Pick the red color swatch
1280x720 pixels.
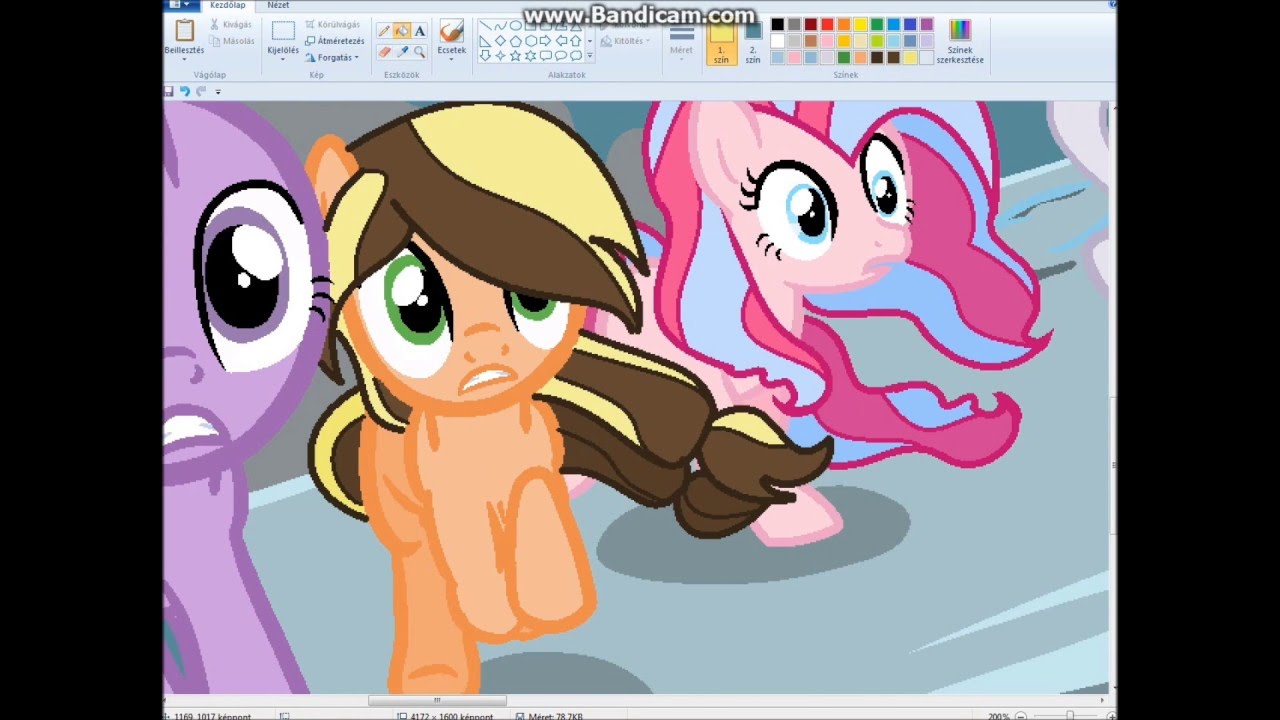pos(827,24)
